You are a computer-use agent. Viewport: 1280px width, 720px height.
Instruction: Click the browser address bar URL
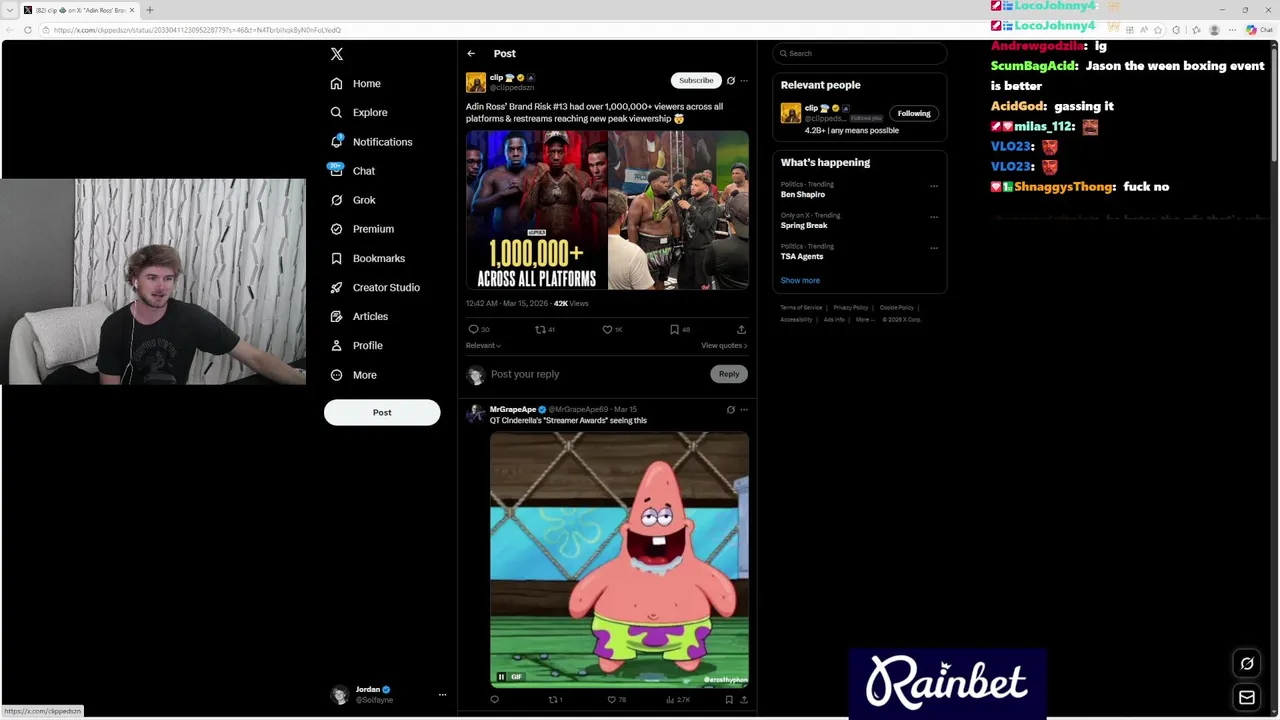[x=197, y=30]
